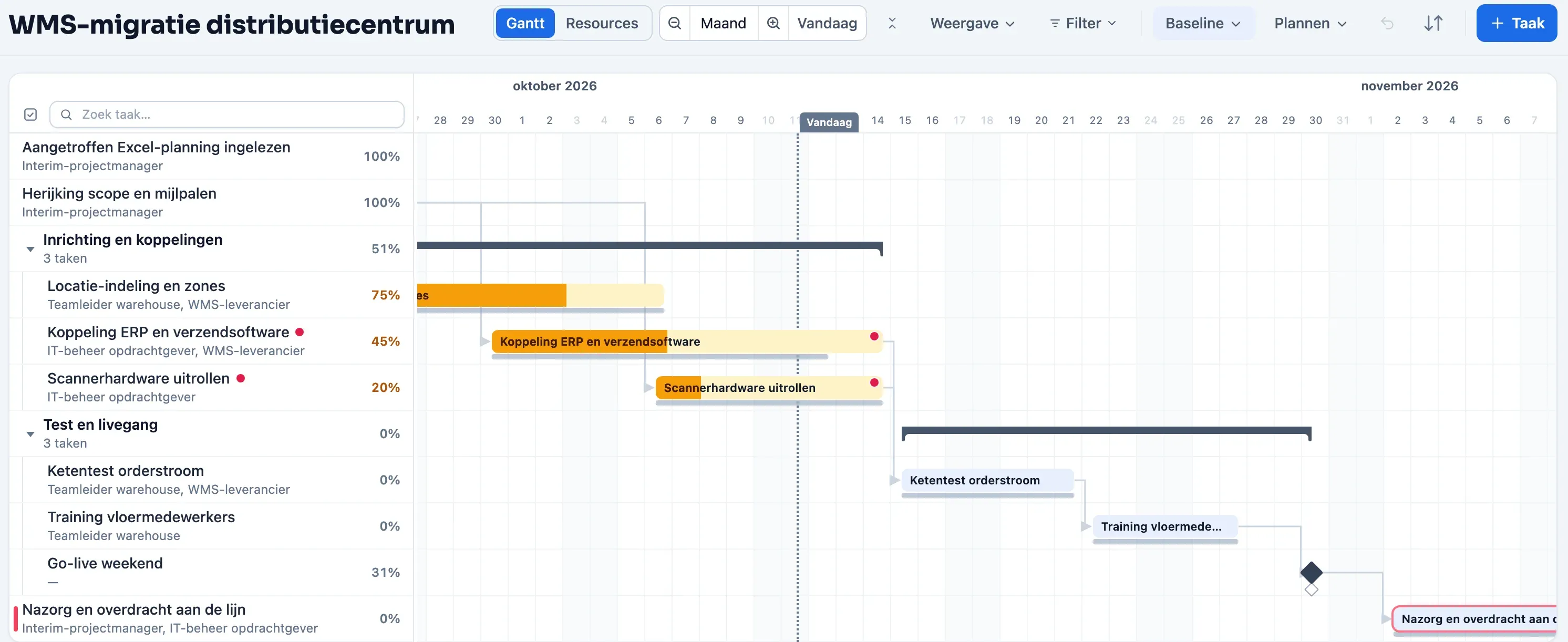Select the Scannerhardware uitrollen task name
This screenshot has height=642, width=1568.
pos(138,378)
